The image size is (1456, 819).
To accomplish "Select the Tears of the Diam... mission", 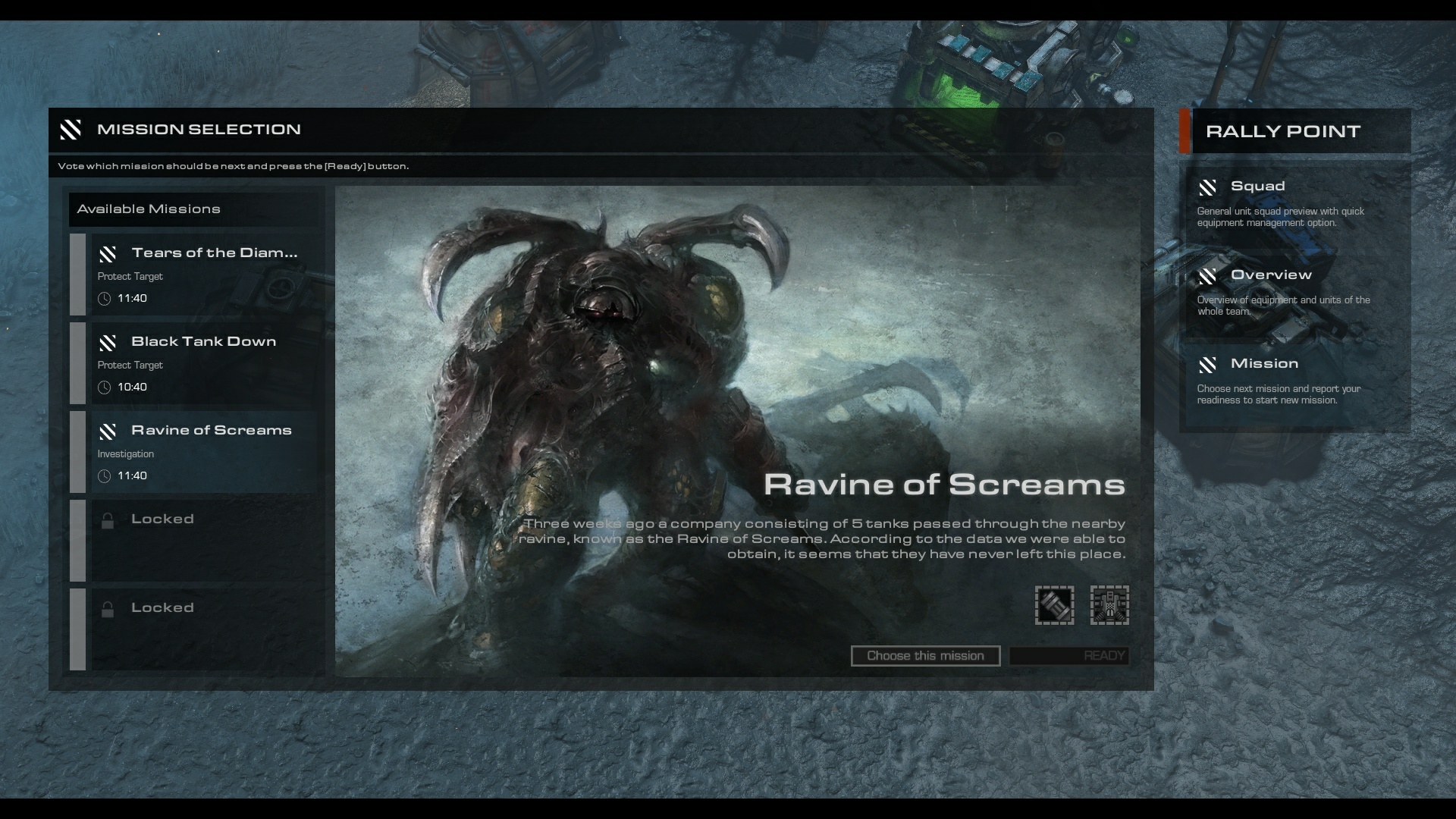I will (193, 274).
